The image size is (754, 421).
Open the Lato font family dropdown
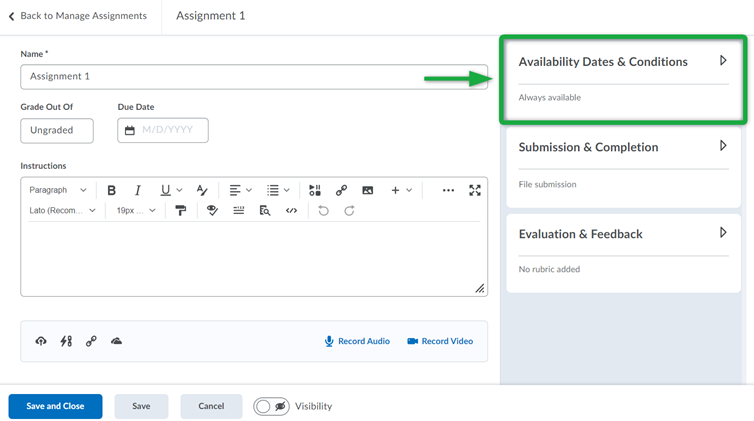point(63,211)
